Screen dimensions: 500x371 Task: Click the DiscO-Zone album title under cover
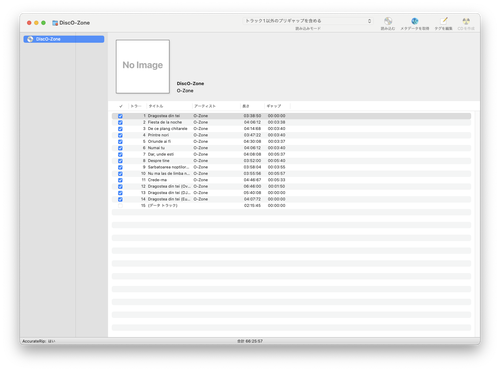click(190, 83)
